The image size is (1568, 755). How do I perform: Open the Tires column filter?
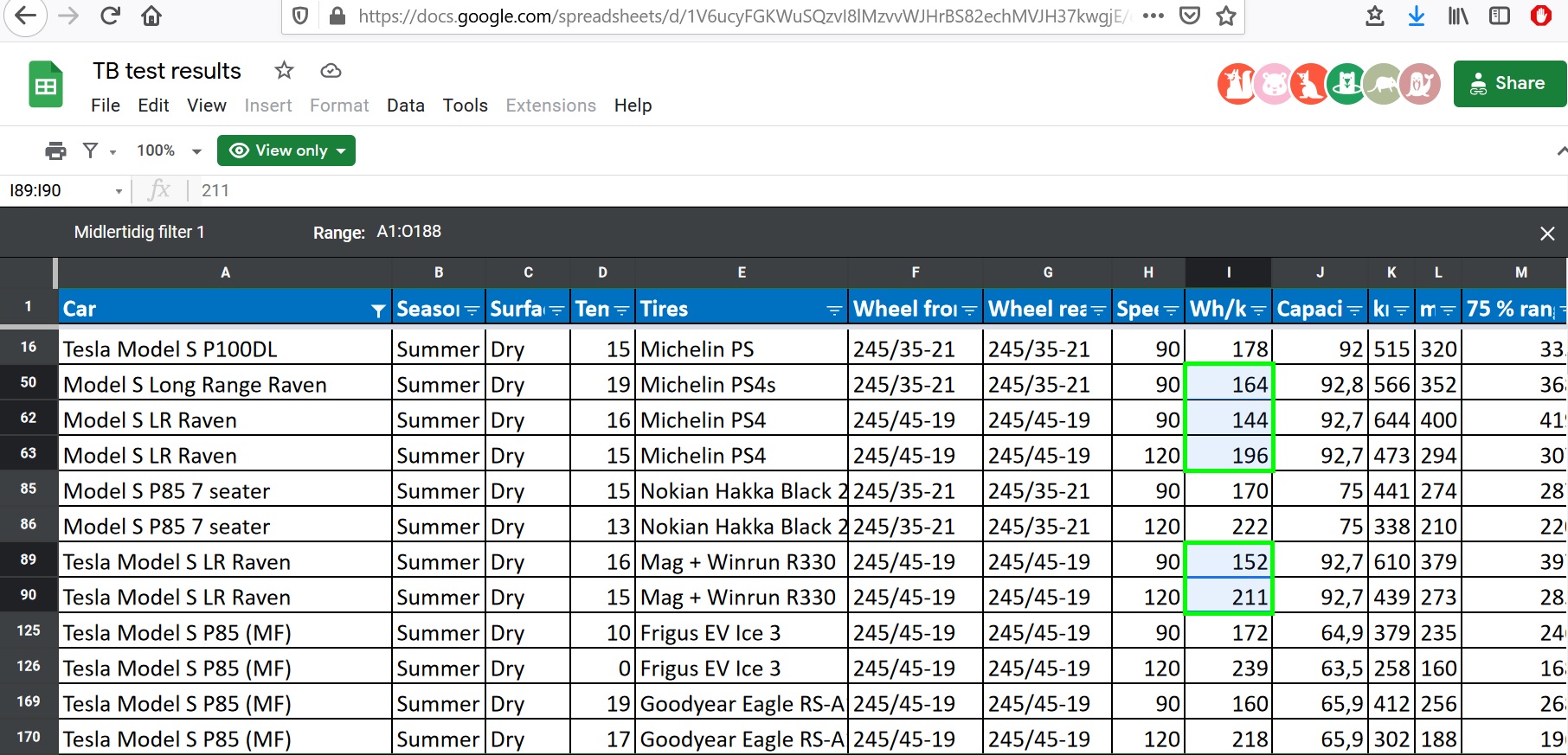coord(834,310)
